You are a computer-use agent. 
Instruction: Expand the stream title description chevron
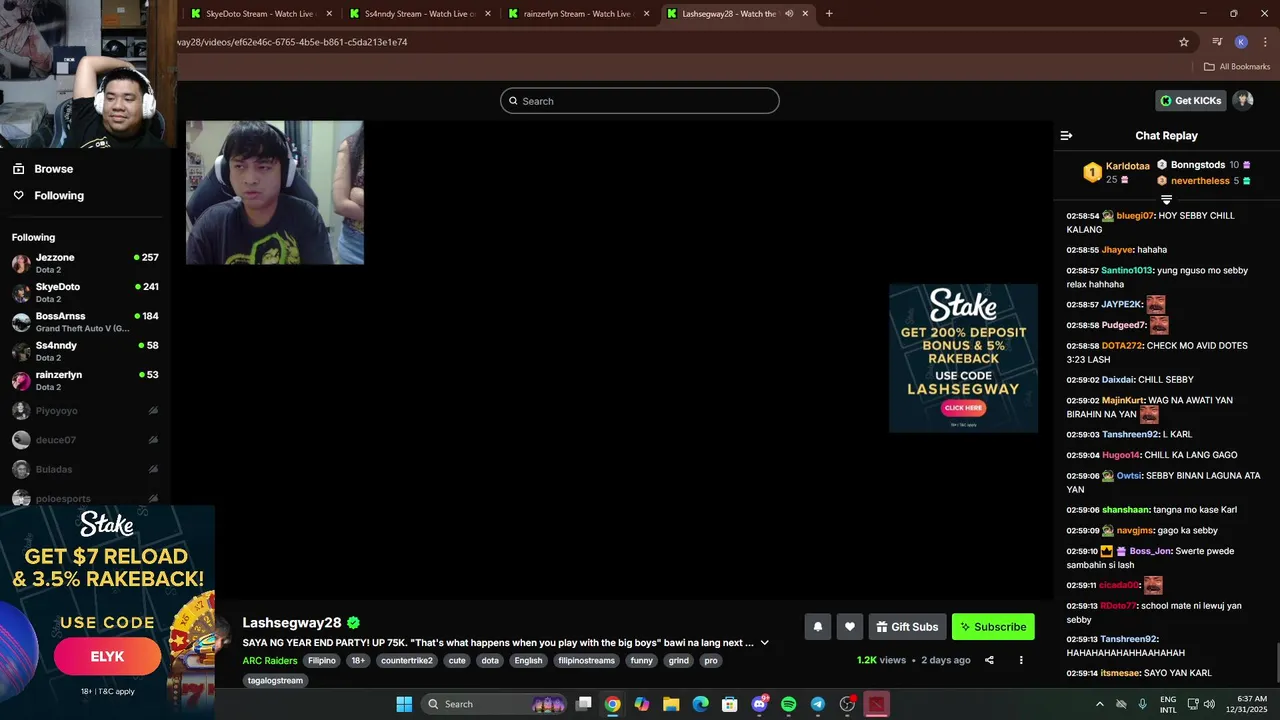[765, 643]
